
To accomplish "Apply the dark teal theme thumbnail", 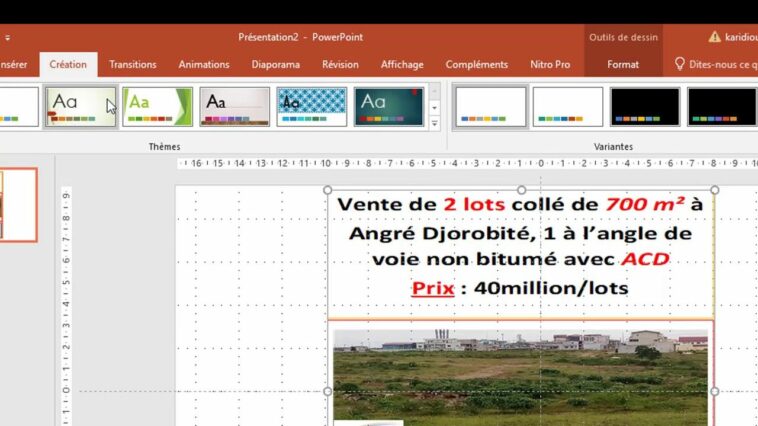I will [389, 107].
